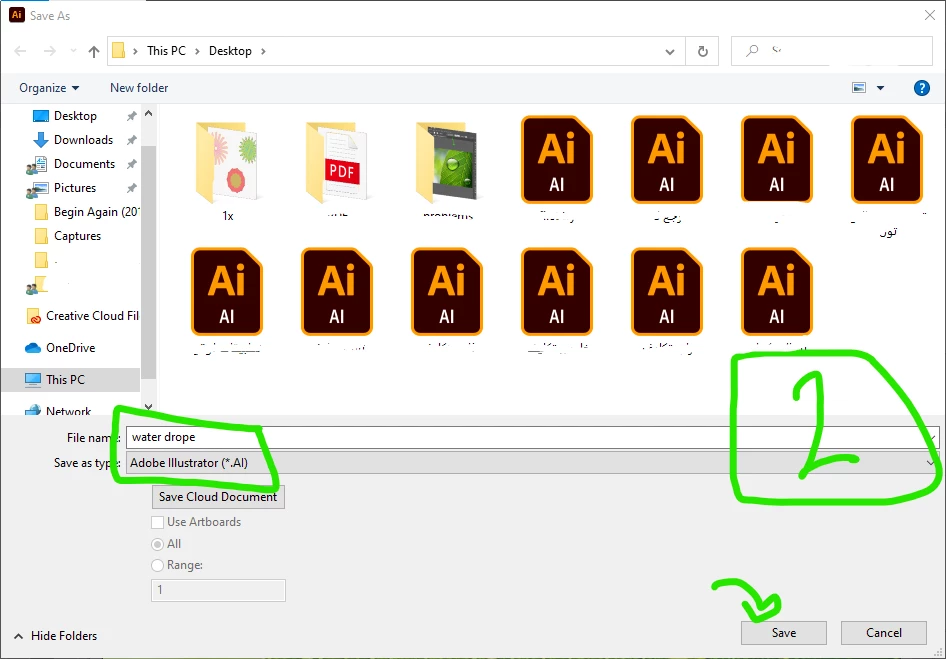Click the File name field containing water drope
Screen dimensions: 946x659
[x=532, y=438]
